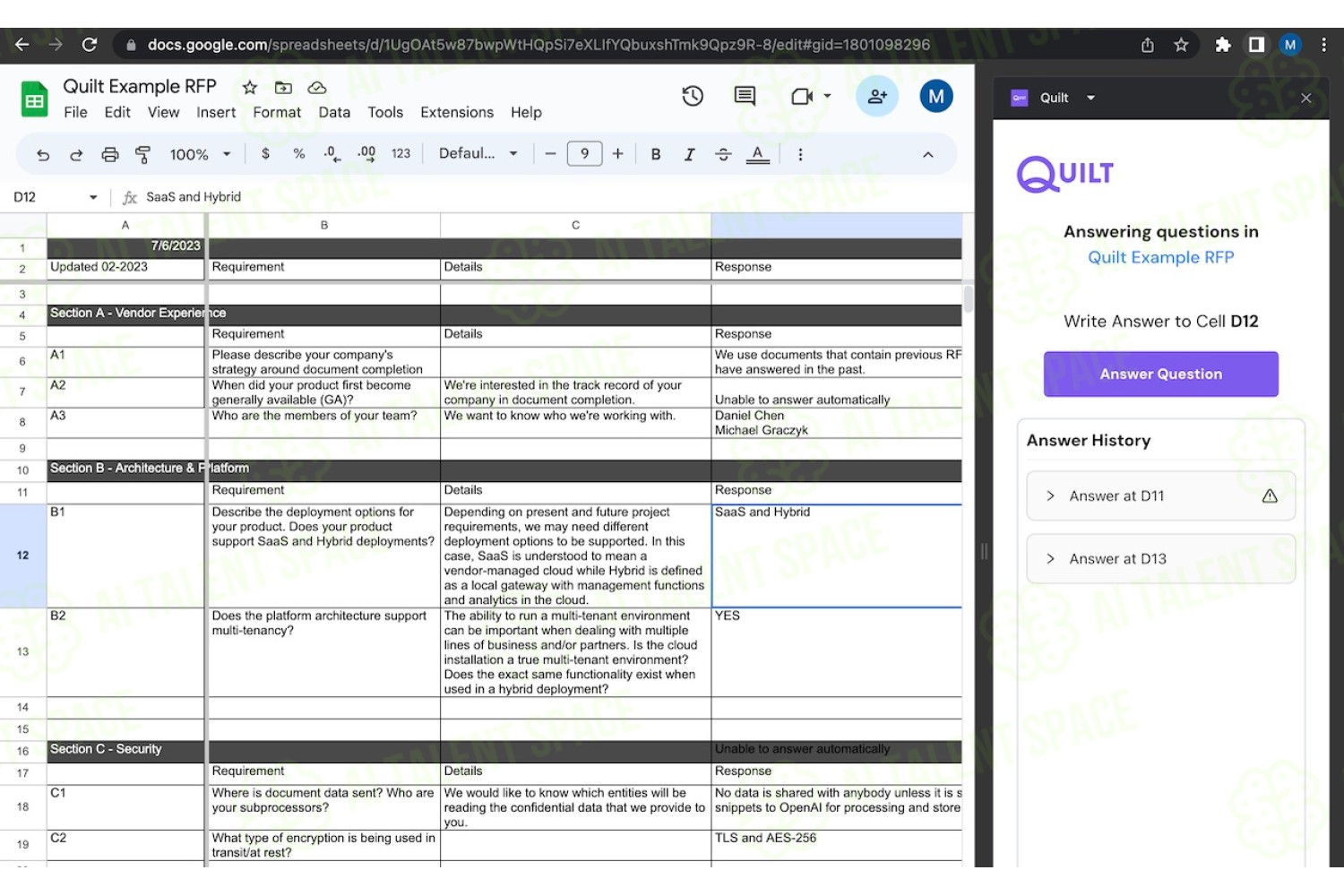Activate the paint format tool
The width and height of the screenshot is (1344, 896).
[142, 154]
